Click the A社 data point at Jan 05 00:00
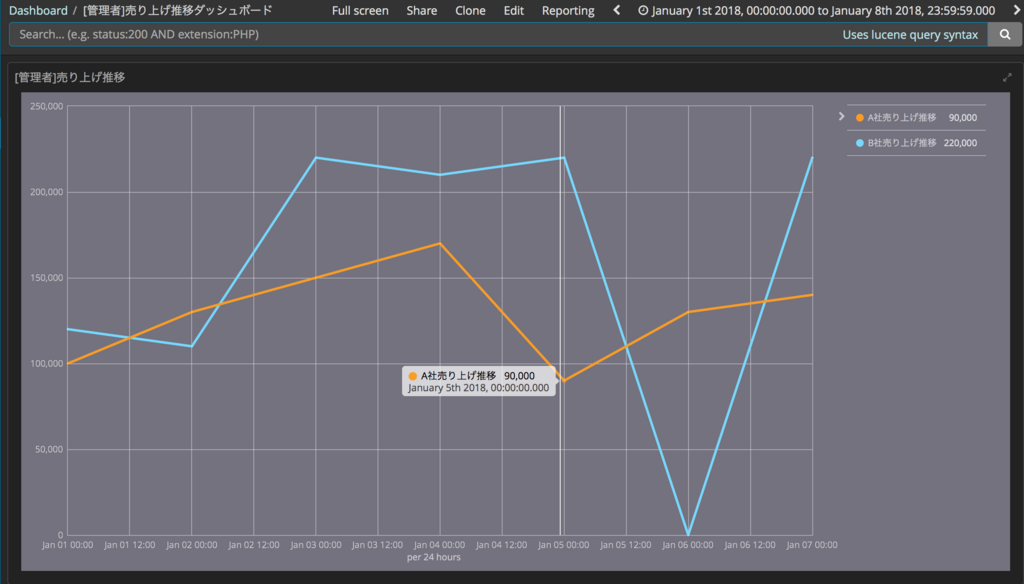 coord(564,381)
